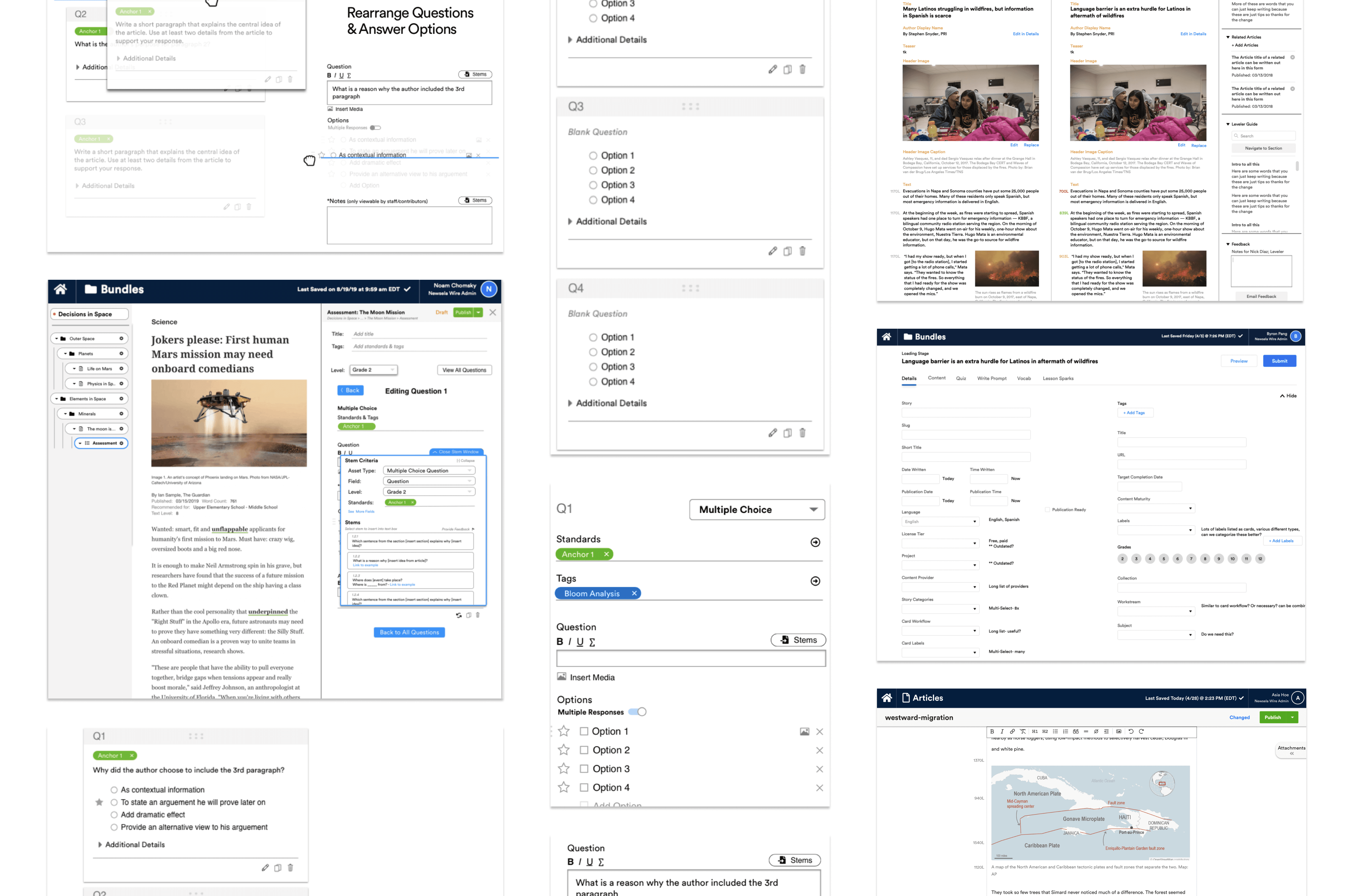Click the Search field in Leveler Guide
The height and width of the screenshot is (896, 1353).
[x=1263, y=136]
